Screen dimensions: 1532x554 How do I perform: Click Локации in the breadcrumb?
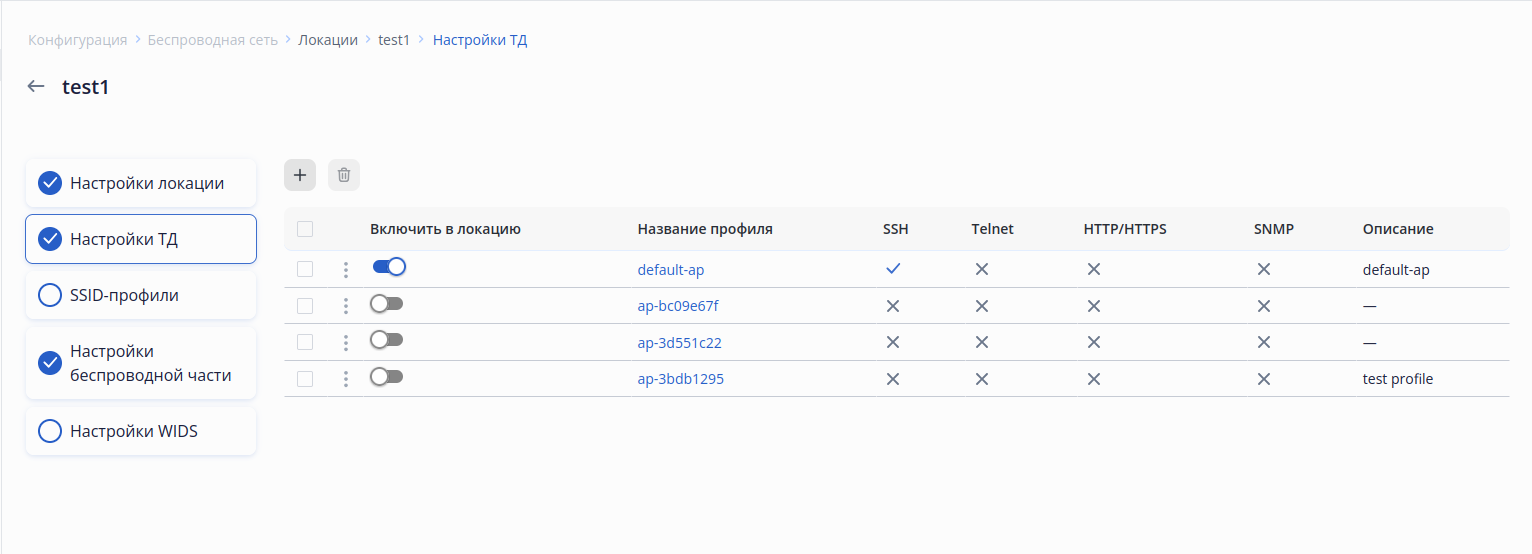tap(328, 40)
